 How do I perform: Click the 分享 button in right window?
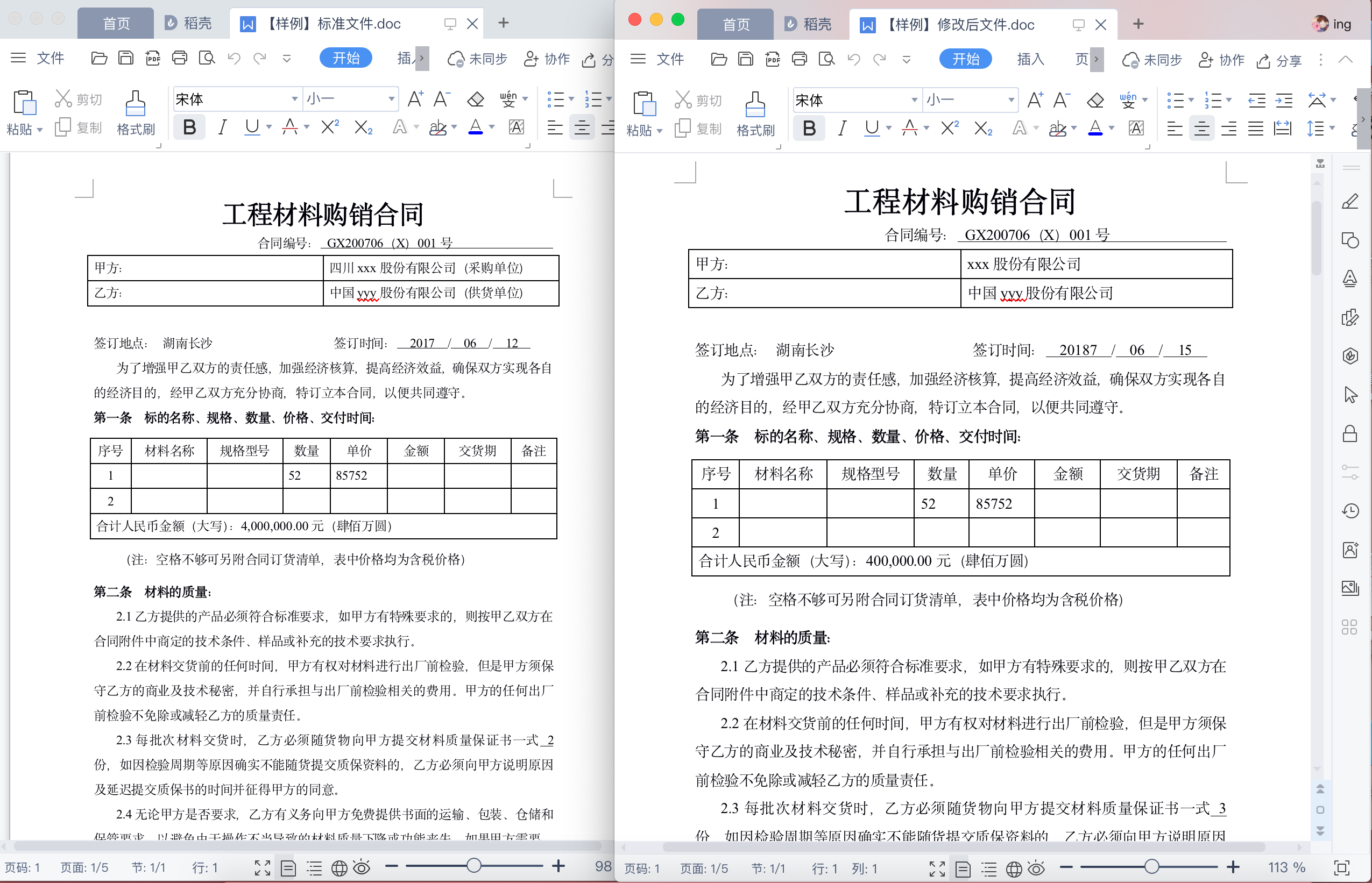pos(1279,60)
